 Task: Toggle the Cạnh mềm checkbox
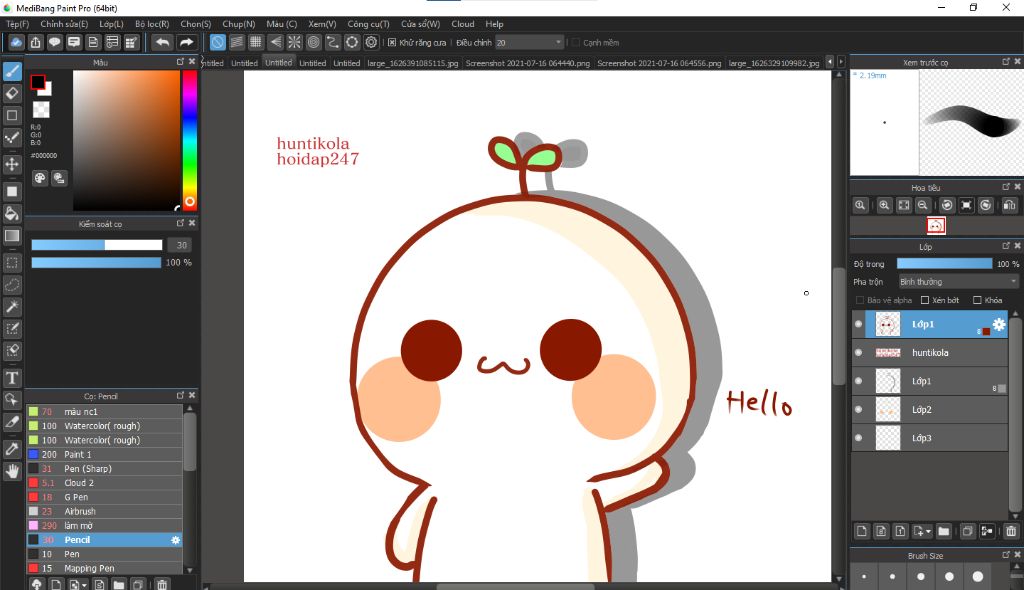coord(575,42)
